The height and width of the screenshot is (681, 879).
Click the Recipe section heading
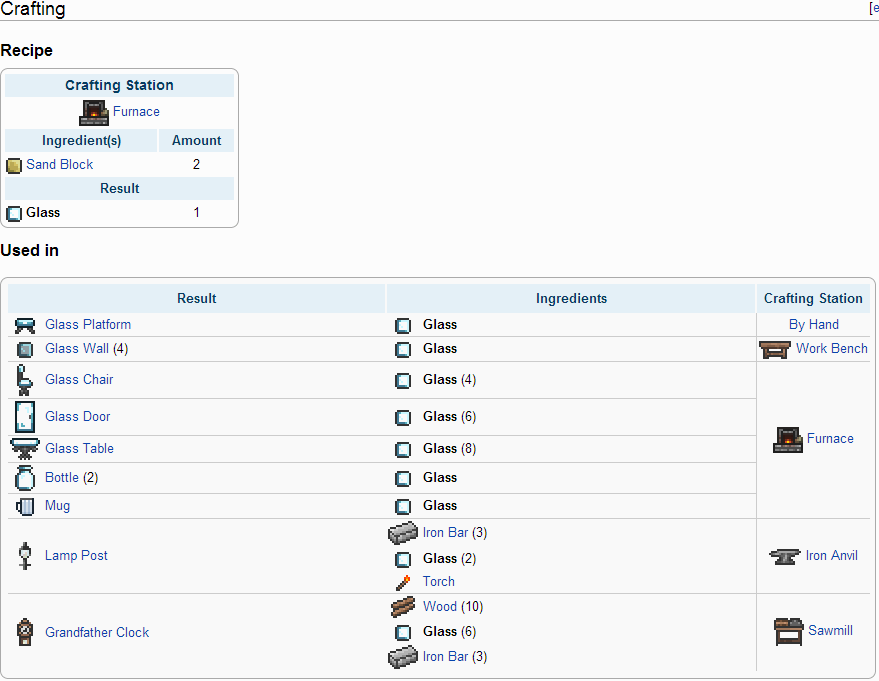27,50
